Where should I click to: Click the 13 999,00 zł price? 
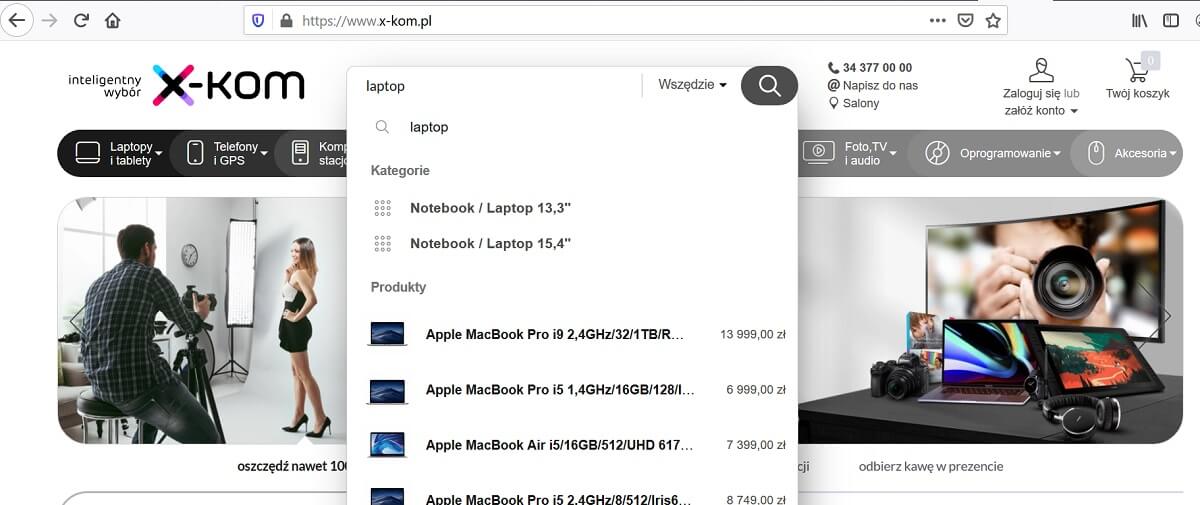(752, 334)
